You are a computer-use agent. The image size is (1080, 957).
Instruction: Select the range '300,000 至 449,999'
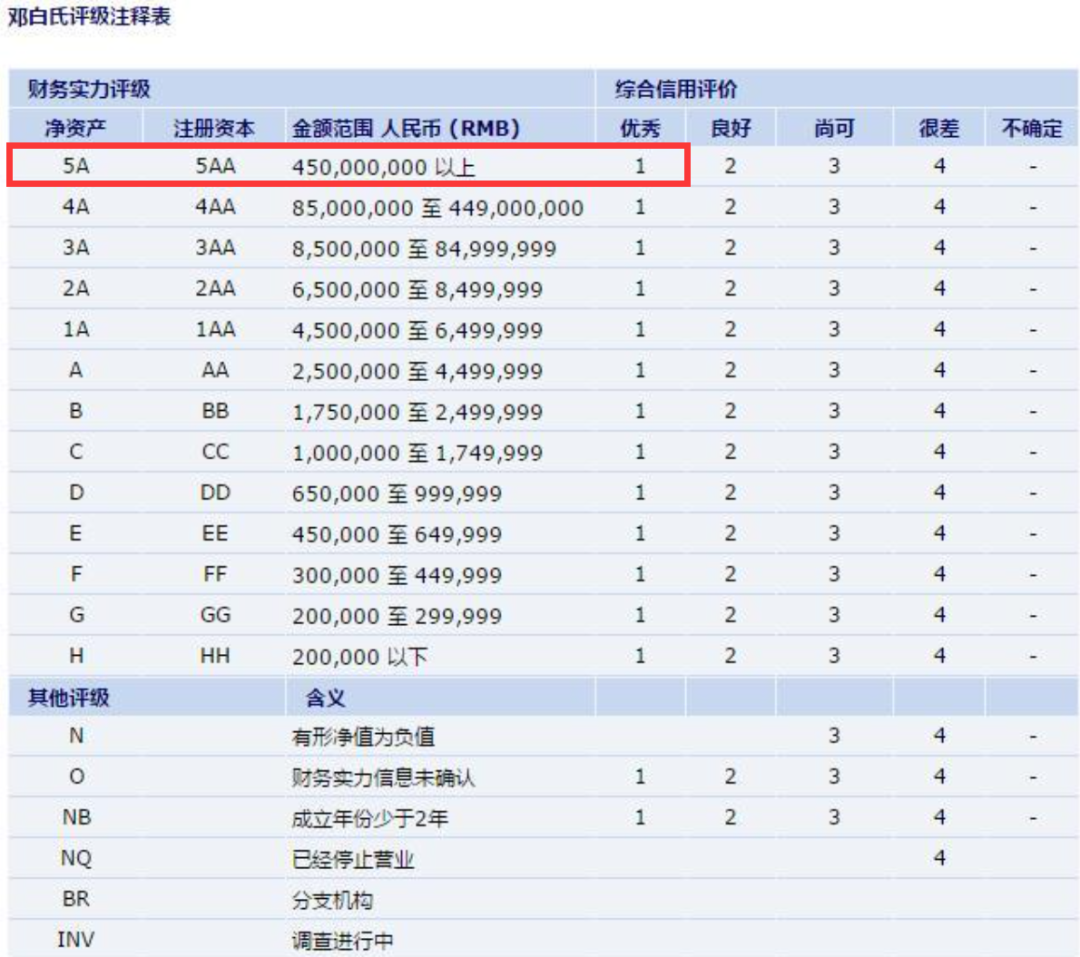397,575
